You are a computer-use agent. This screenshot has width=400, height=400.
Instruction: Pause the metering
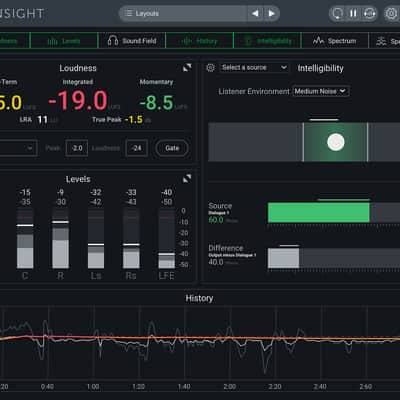(353, 14)
